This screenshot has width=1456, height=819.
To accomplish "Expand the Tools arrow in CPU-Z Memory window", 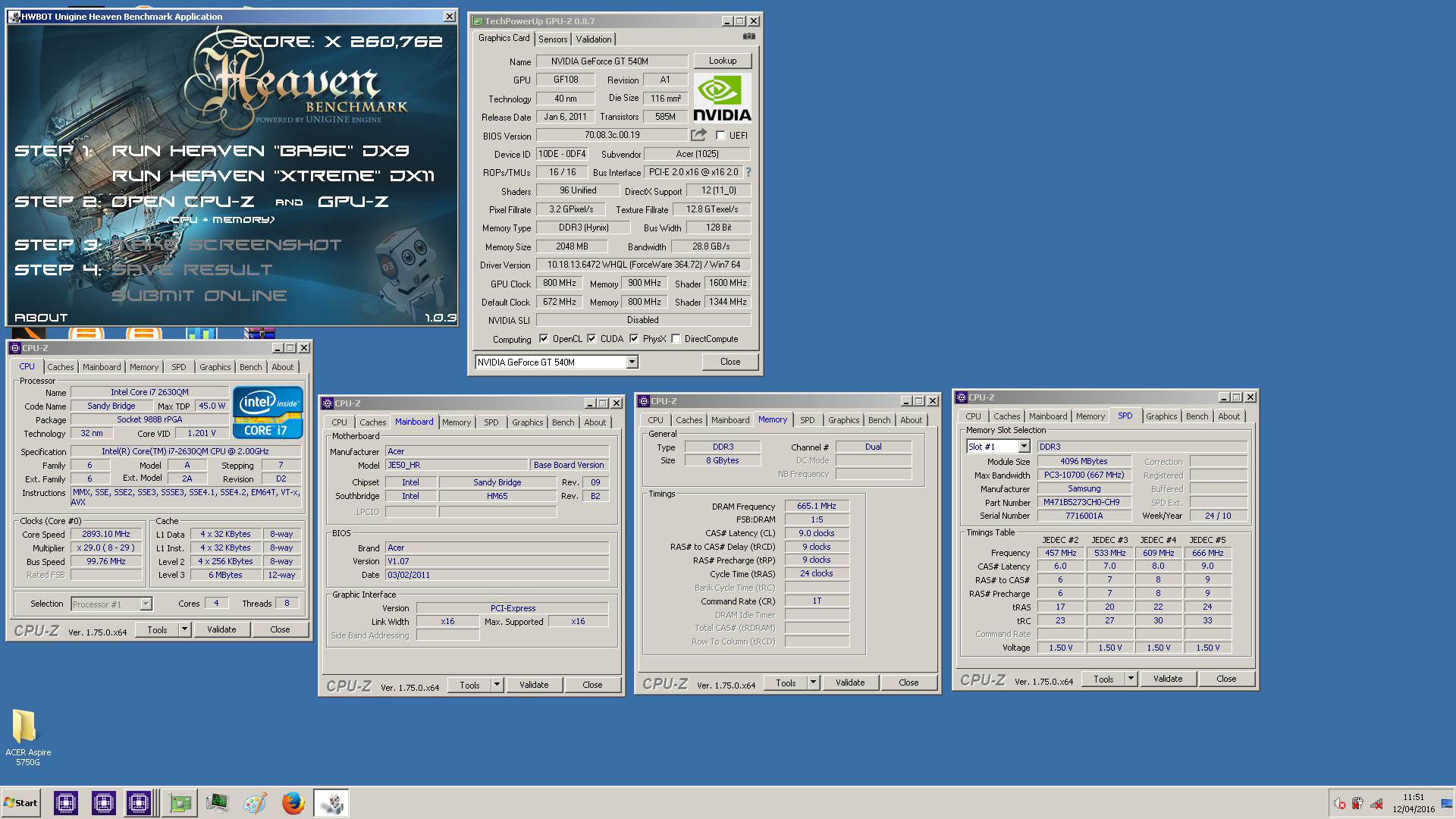I will point(813,682).
